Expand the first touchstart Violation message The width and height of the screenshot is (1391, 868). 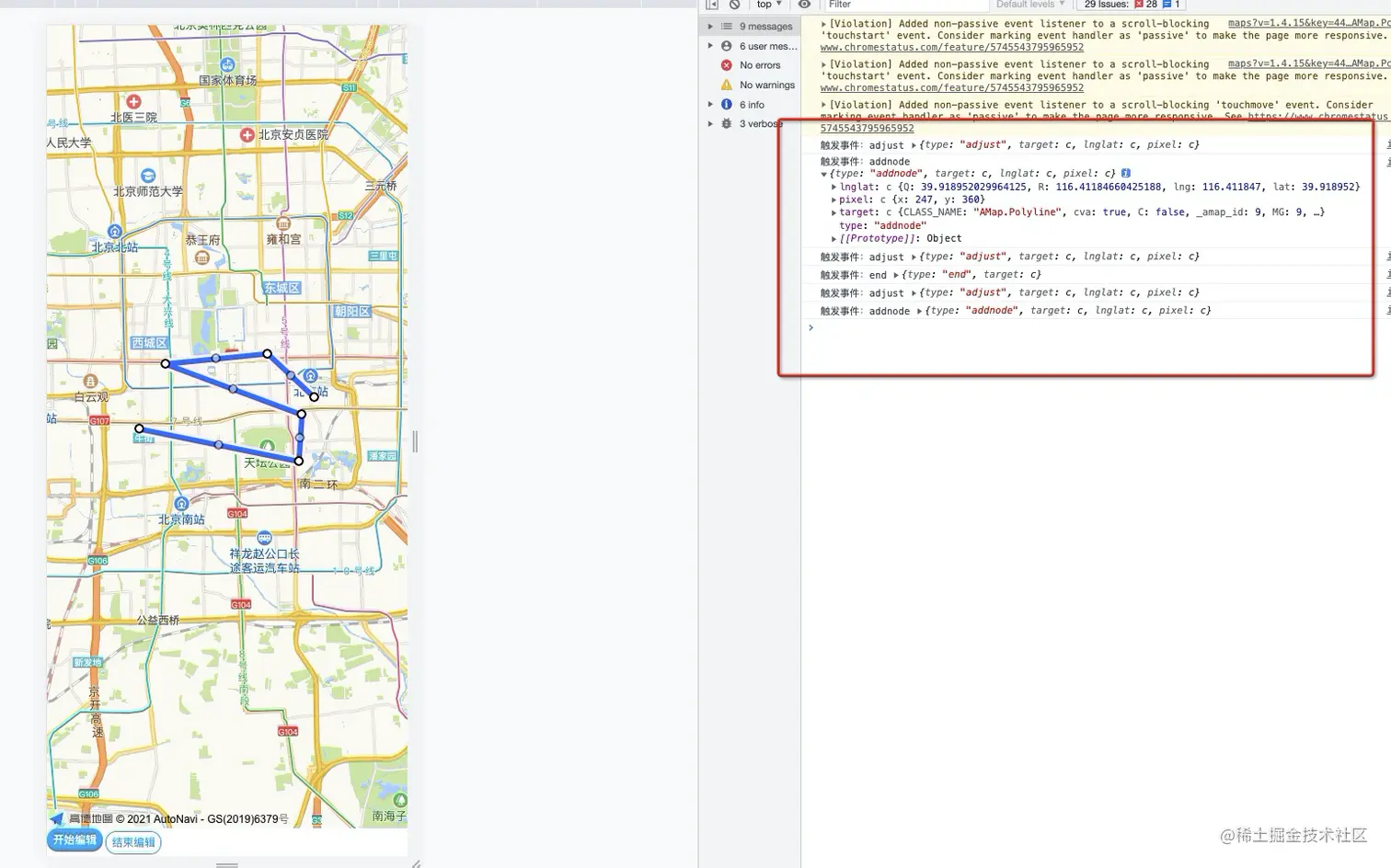click(823, 24)
